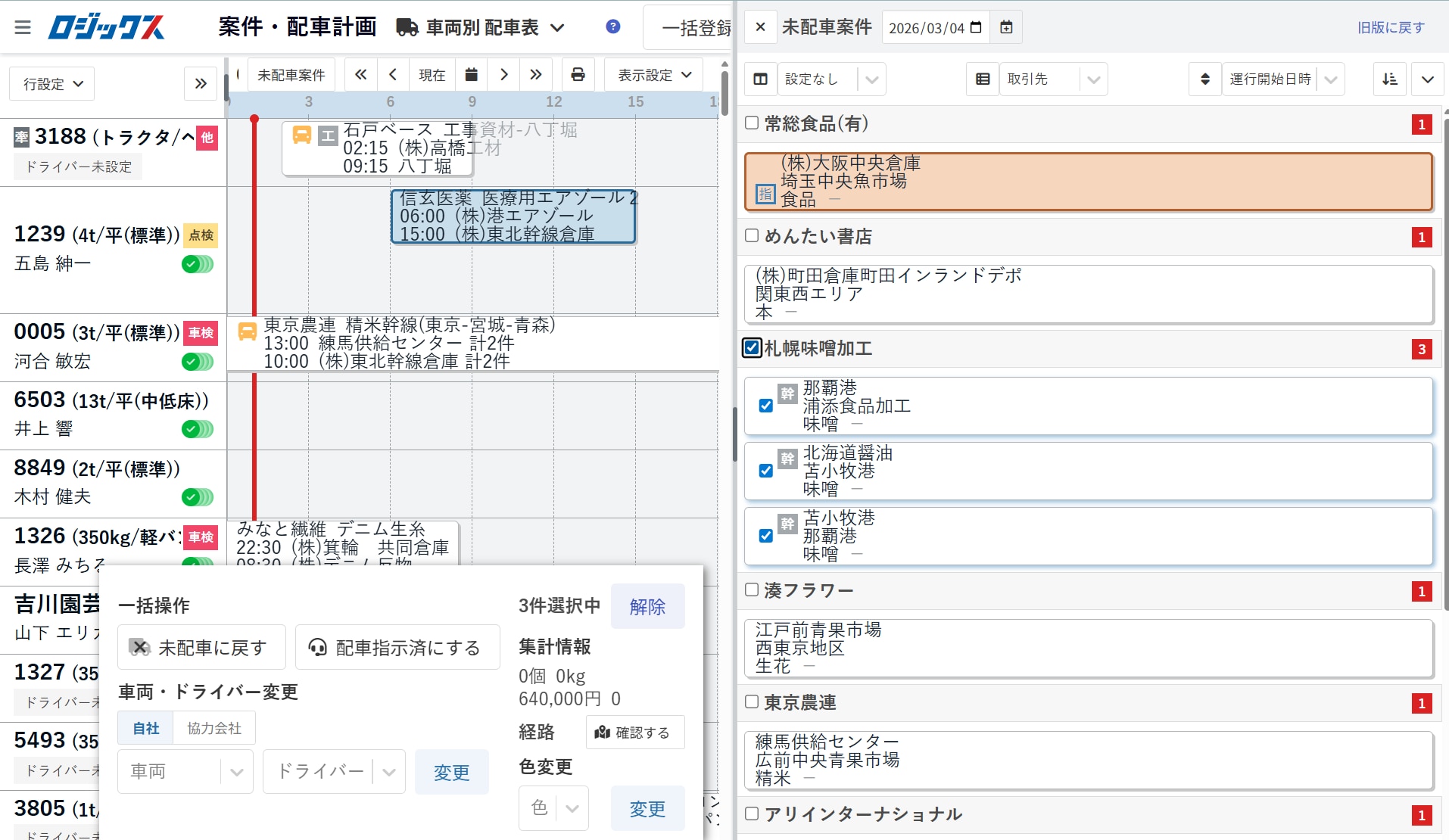Click the printer icon in timeline toolbar

(x=578, y=75)
